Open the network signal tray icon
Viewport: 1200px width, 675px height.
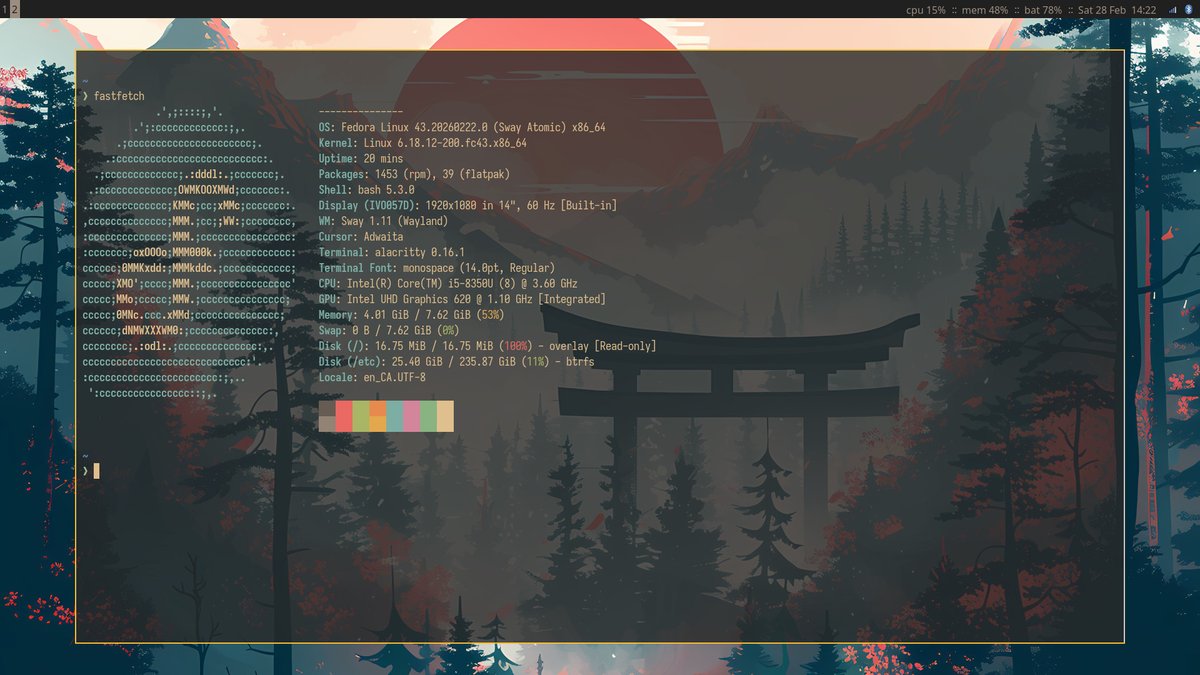coord(1173,10)
